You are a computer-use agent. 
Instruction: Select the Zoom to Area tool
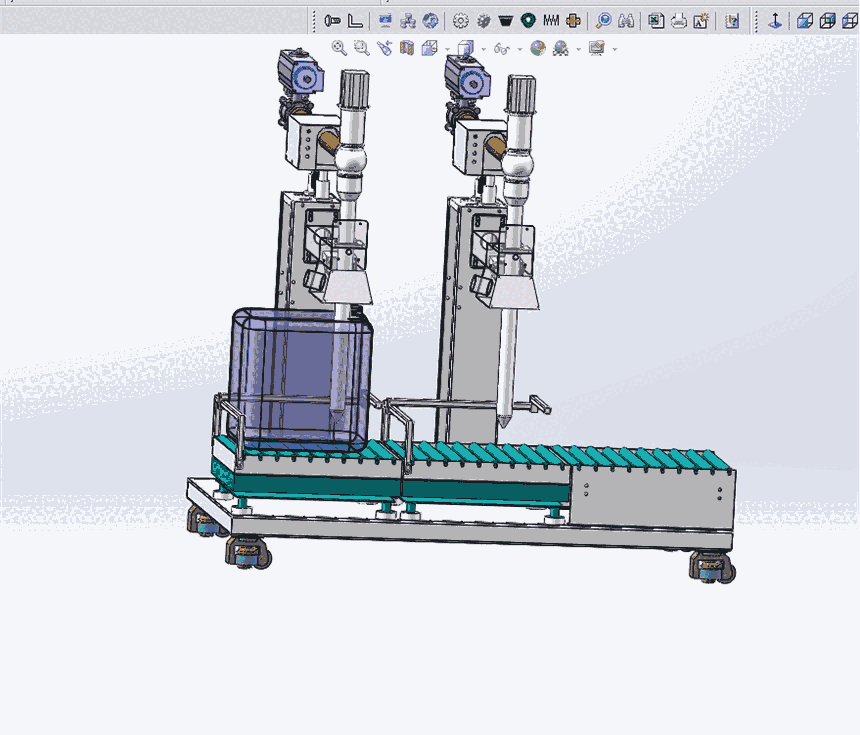361,47
